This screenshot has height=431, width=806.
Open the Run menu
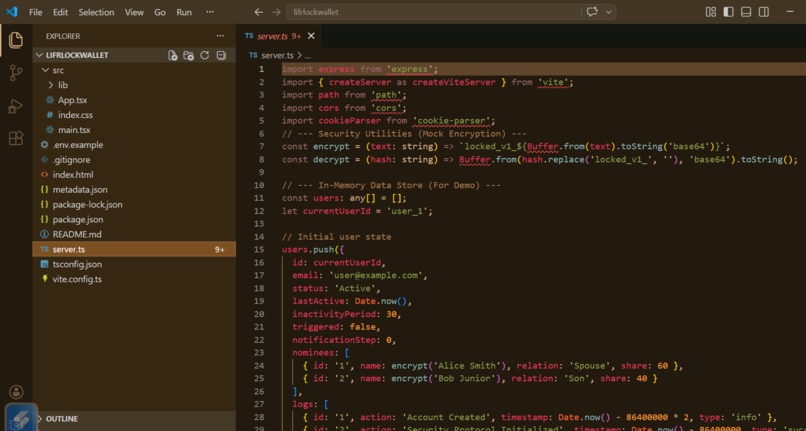coord(184,12)
